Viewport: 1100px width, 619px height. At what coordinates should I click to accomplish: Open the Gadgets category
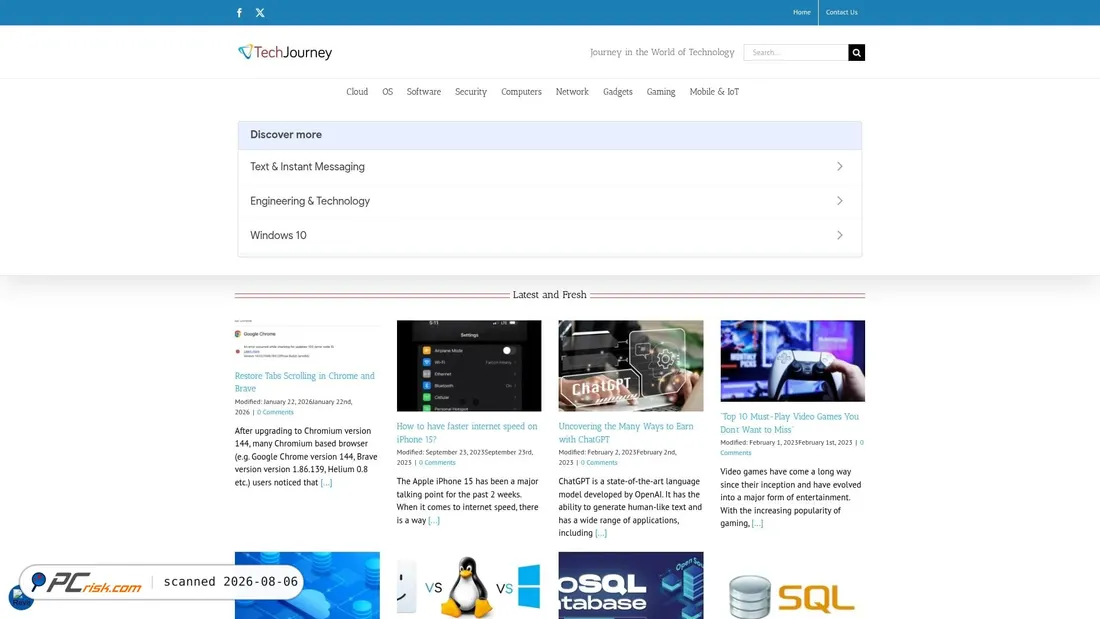[617, 92]
